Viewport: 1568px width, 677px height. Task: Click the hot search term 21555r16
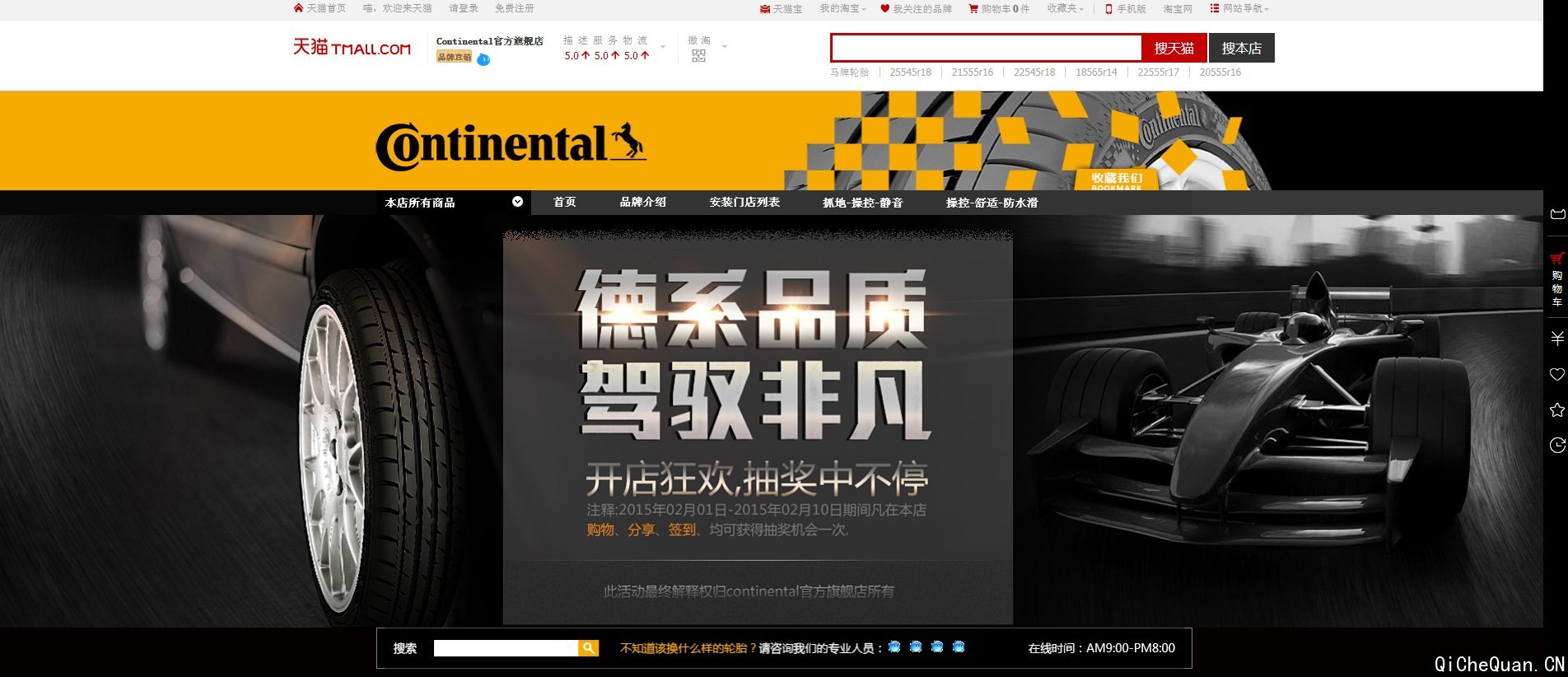[x=973, y=72]
